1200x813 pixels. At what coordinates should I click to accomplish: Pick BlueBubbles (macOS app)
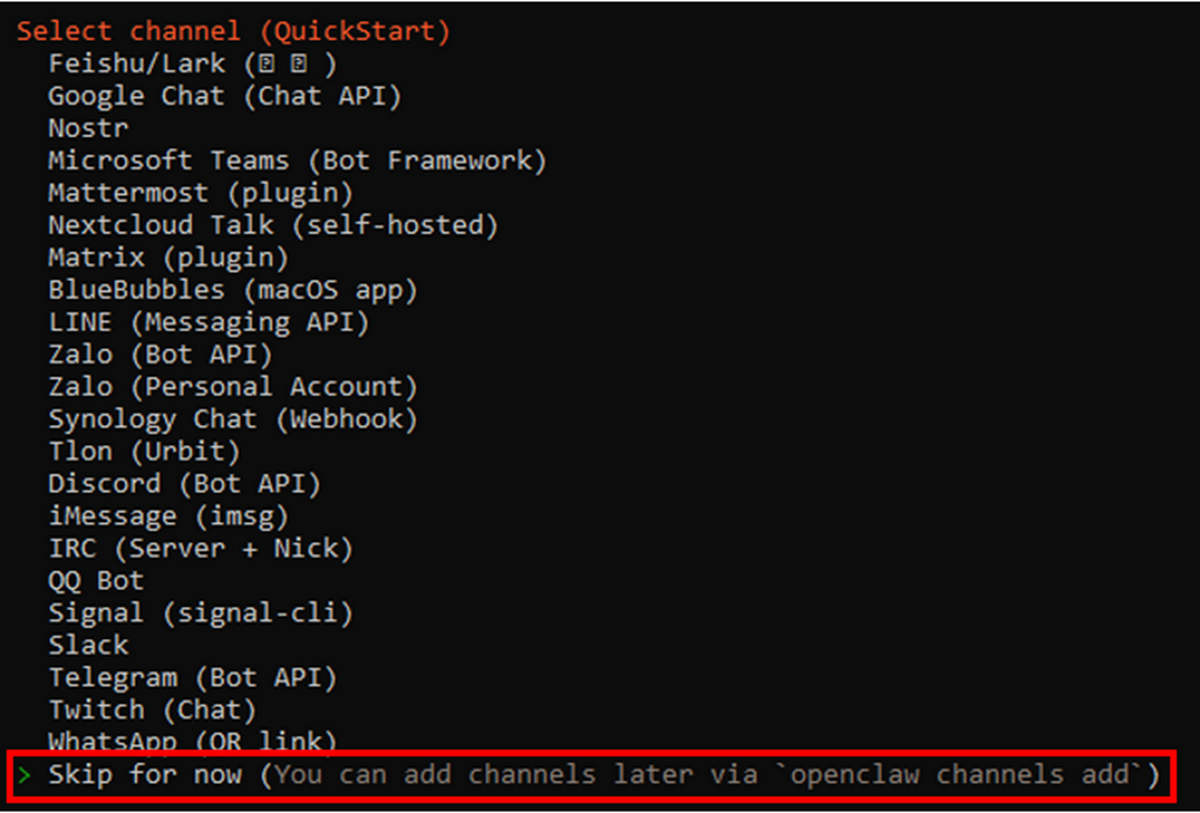232,290
